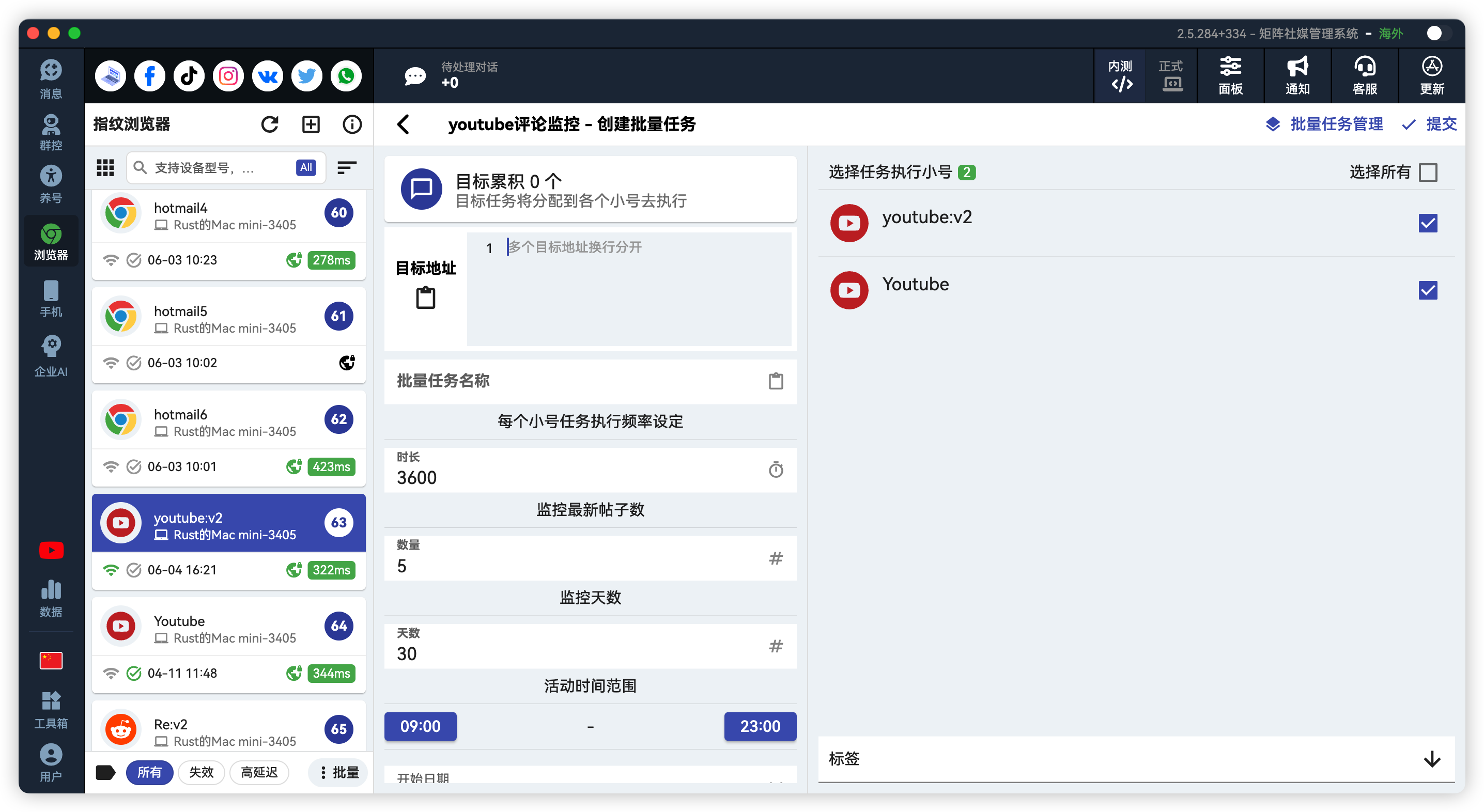Check the 选择所有 checkbox
Viewport: 1484px width, 812px height.
[1428, 171]
